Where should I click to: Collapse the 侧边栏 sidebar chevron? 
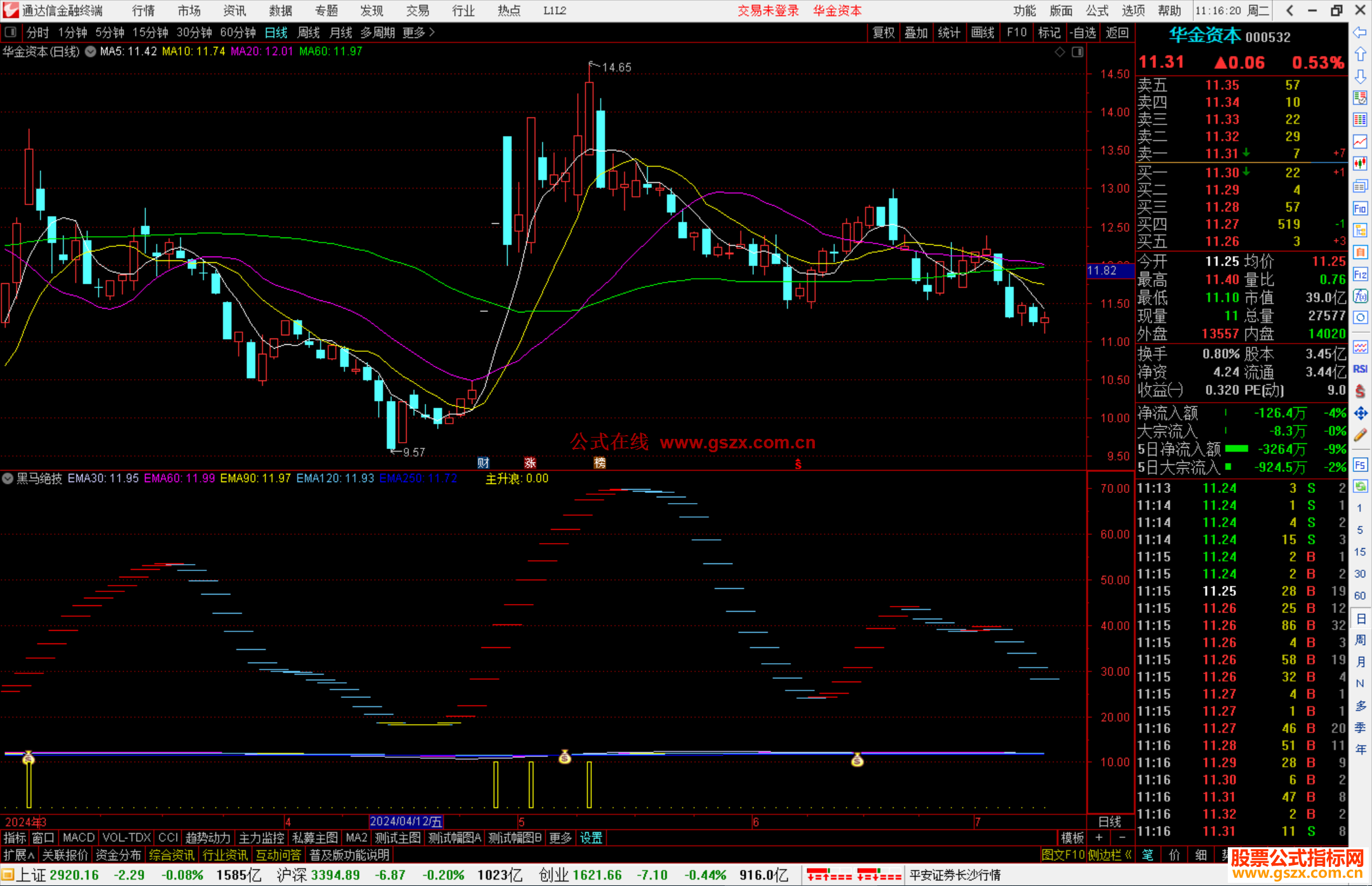pyautogui.click(x=1128, y=855)
